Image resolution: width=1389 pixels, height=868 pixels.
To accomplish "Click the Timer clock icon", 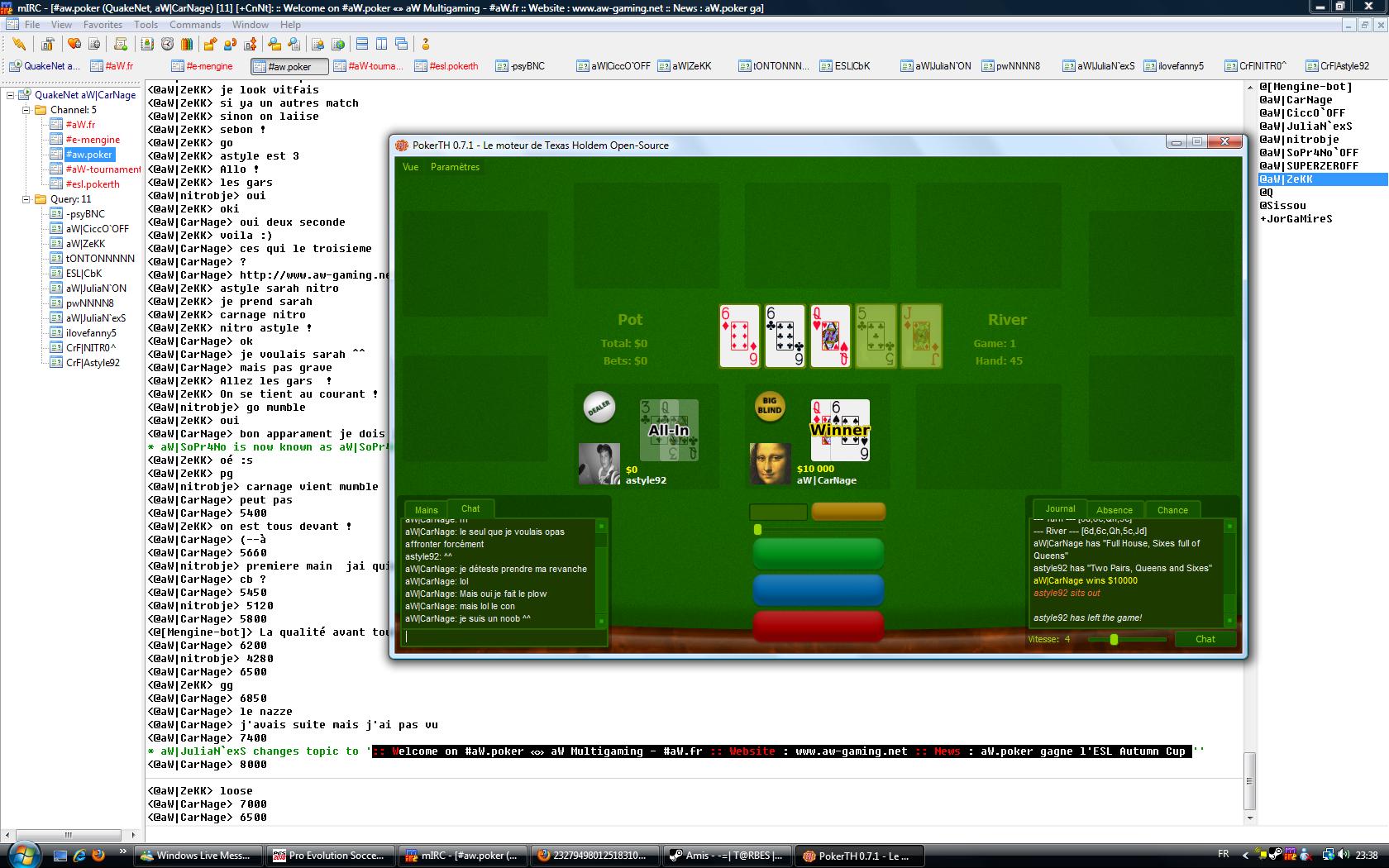I will point(167,45).
